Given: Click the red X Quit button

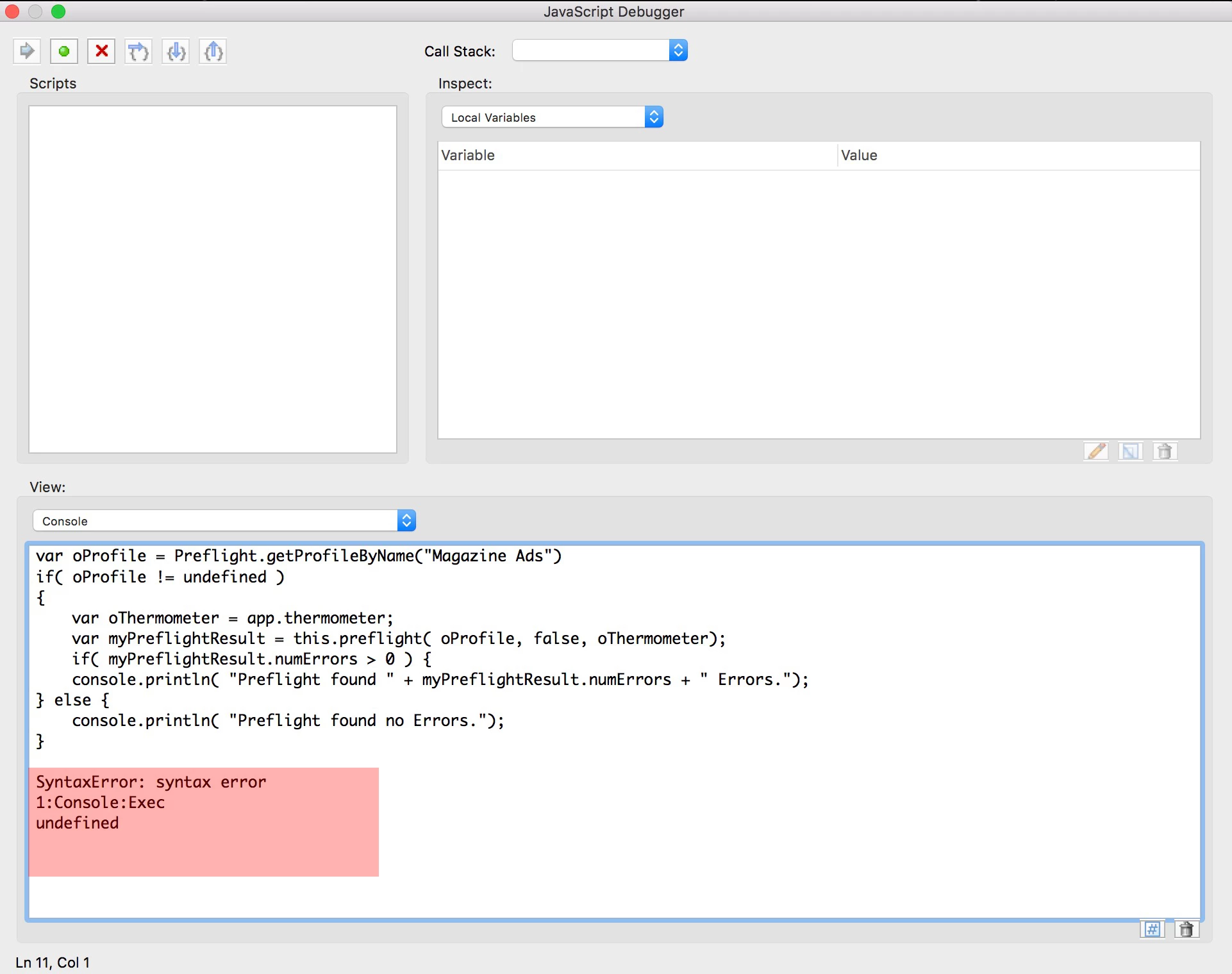Looking at the screenshot, I should (x=101, y=51).
